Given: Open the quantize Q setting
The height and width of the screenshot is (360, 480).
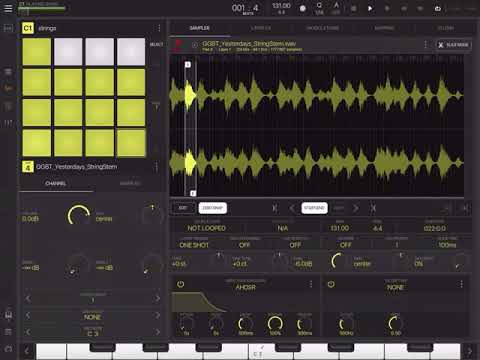Looking at the screenshot, I should pyautogui.click(x=319, y=8).
